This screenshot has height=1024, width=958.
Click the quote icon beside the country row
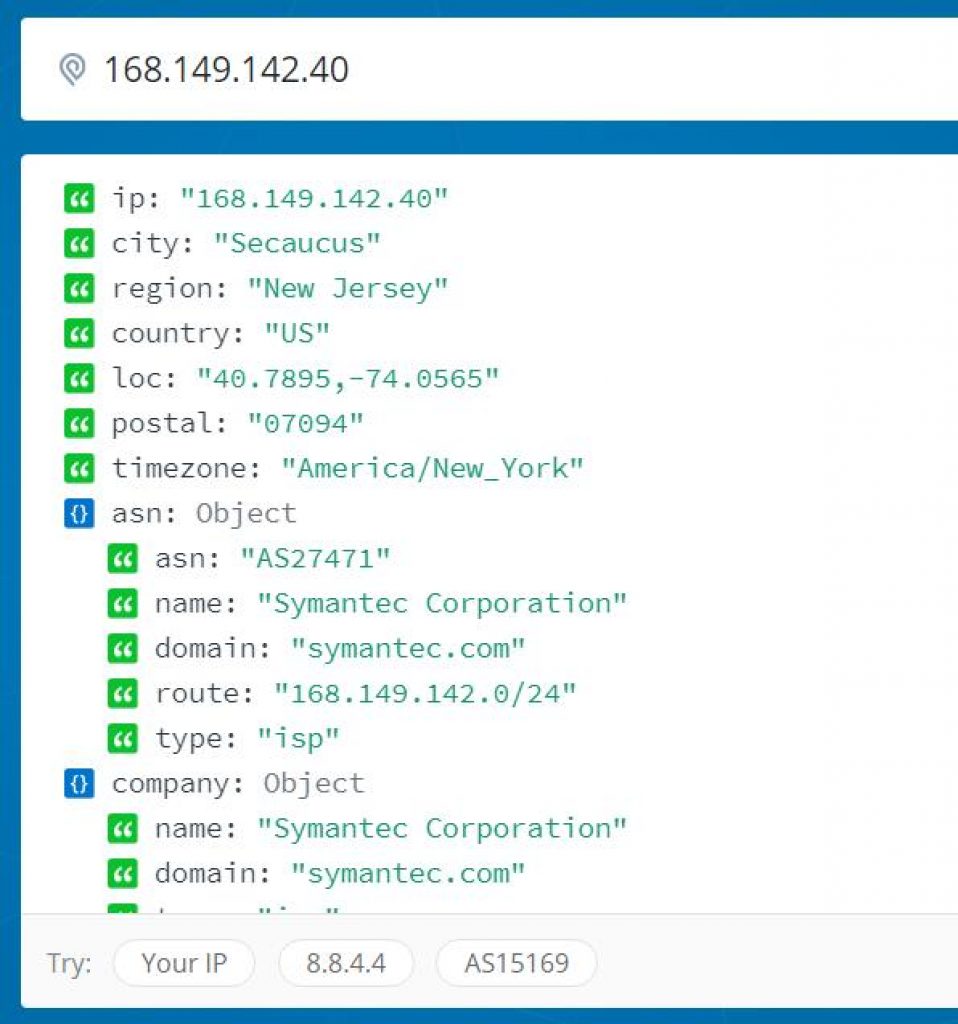(x=79, y=334)
